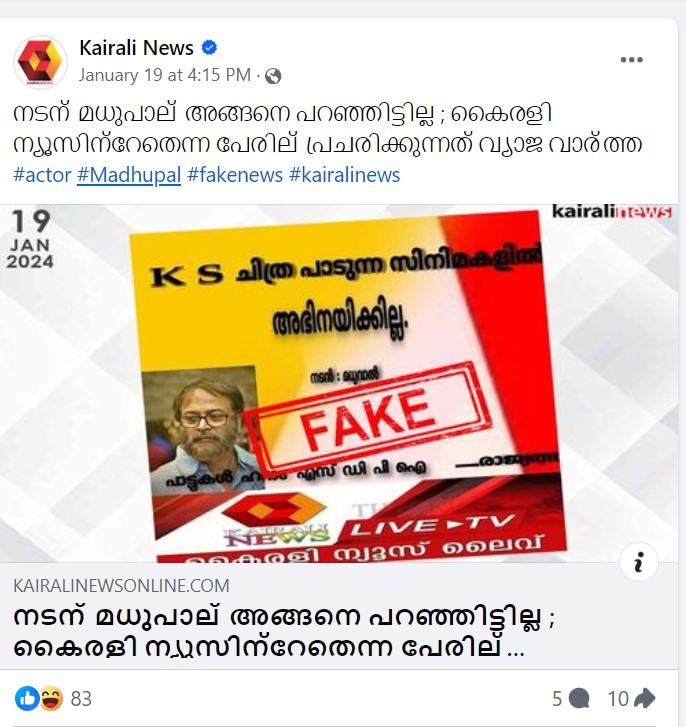Open the Malayalam article headline link
The width and height of the screenshot is (686, 727).
click(284, 631)
